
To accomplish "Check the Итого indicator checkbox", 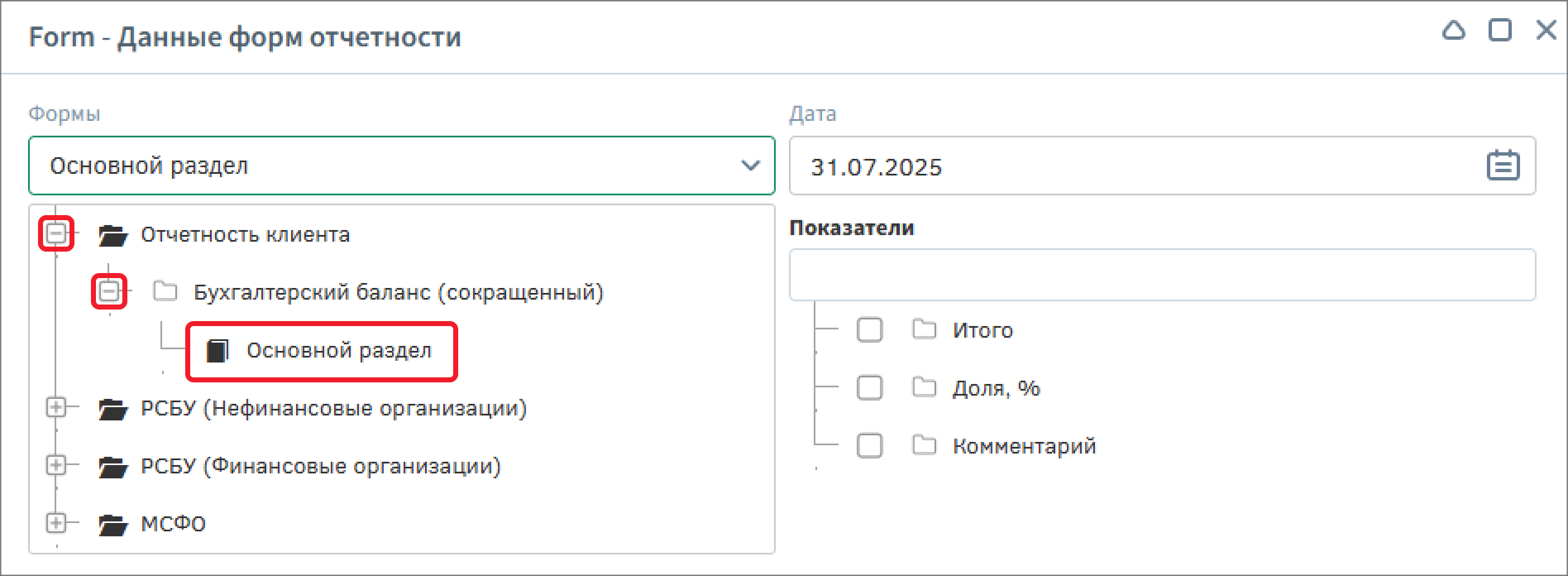I will [869, 330].
